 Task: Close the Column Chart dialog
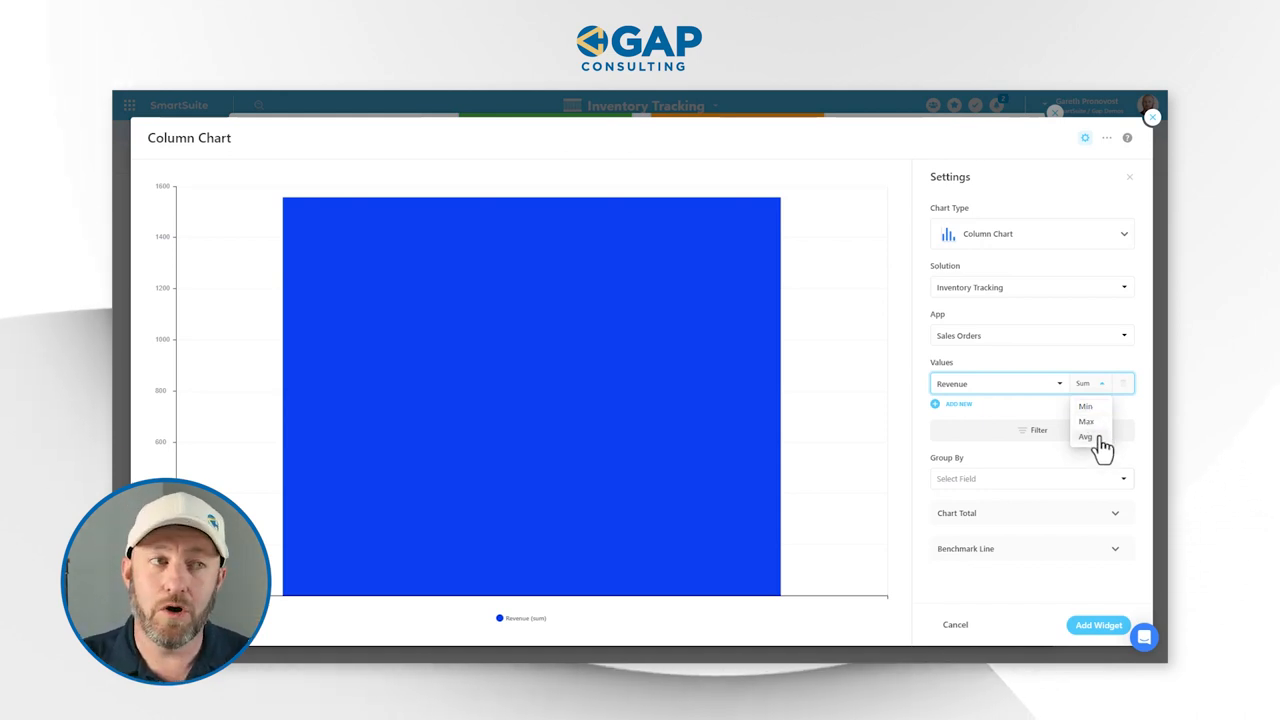[1152, 117]
